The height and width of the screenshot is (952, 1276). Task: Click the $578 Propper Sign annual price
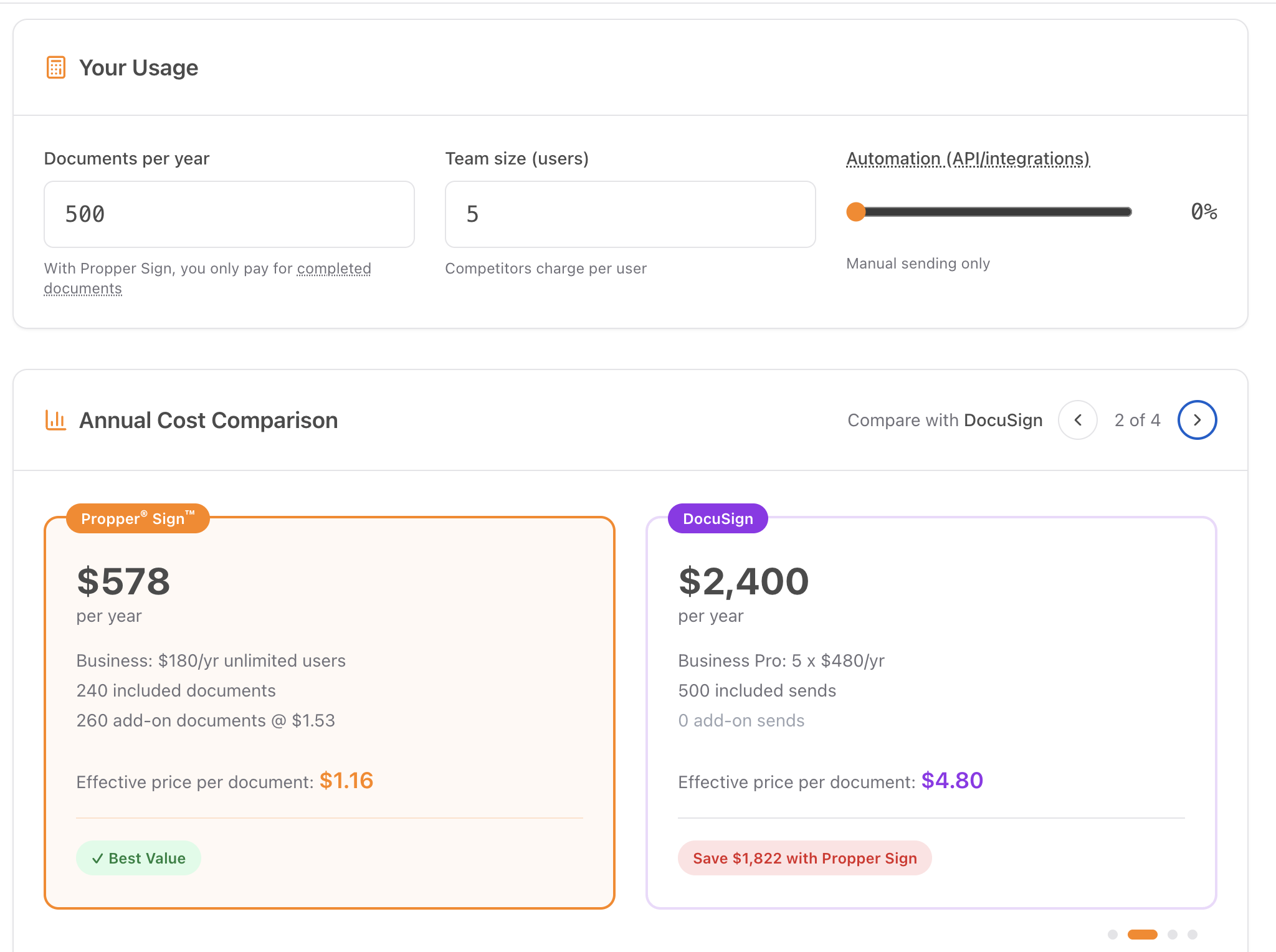pyautogui.click(x=123, y=581)
